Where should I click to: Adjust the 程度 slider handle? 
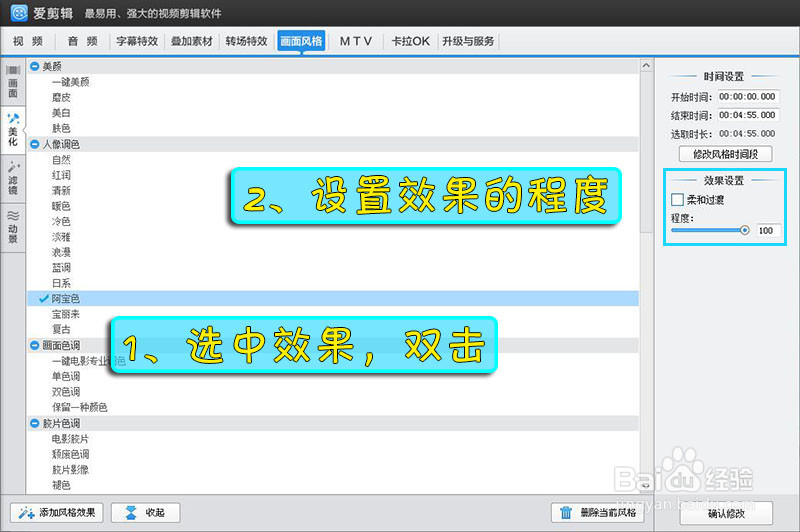(x=744, y=231)
